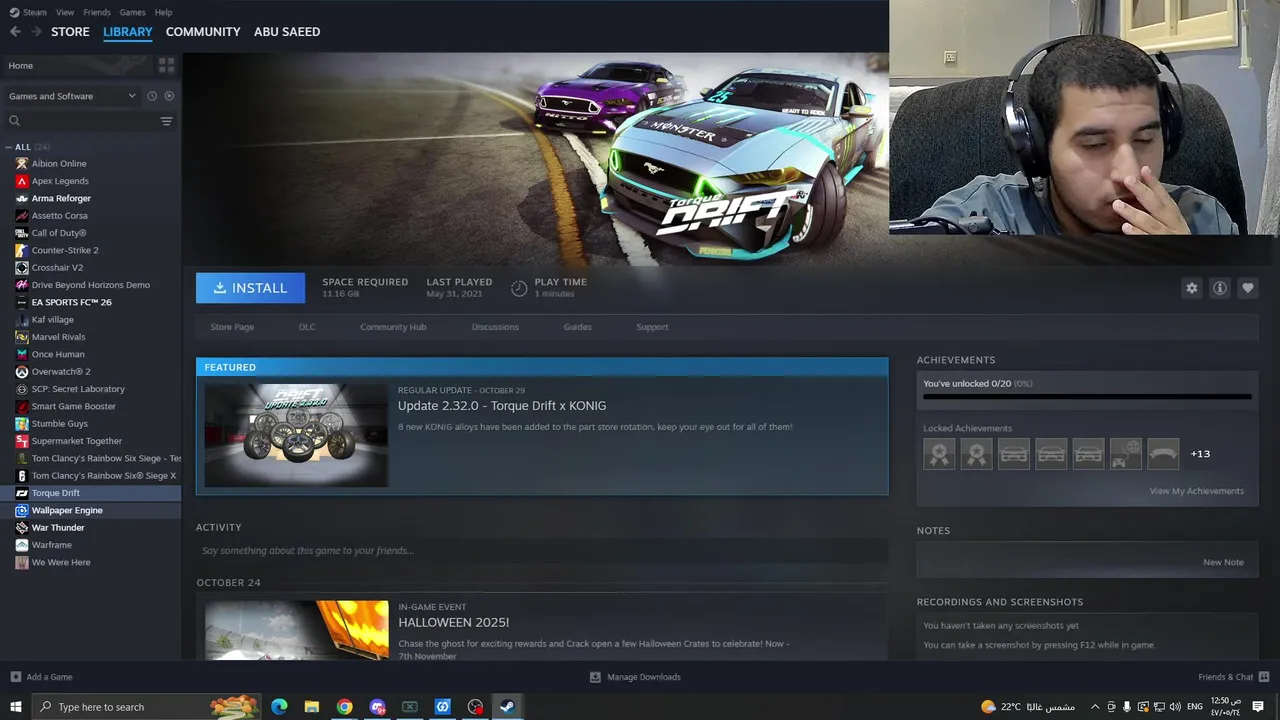This screenshot has width=1280, height=720.
Task: Open Update 2.32.0 featured news thumbnail
Action: coord(296,435)
